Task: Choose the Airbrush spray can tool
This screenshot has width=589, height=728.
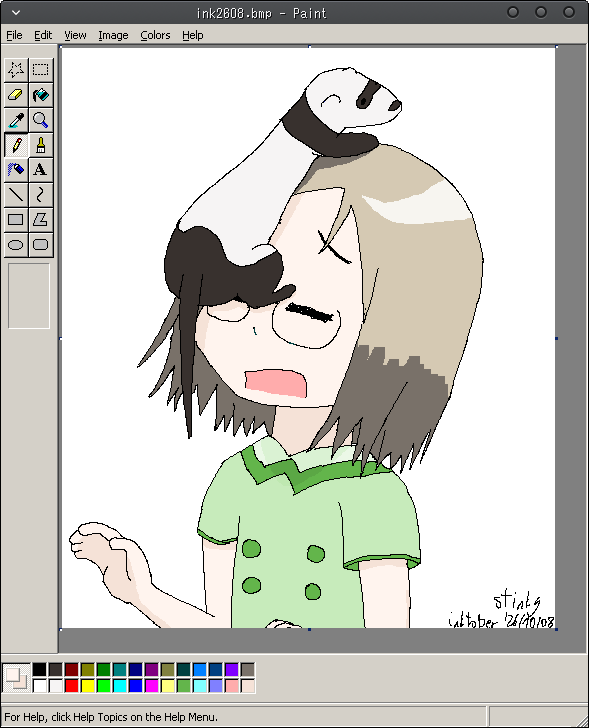Action: (x=16, y=169)
